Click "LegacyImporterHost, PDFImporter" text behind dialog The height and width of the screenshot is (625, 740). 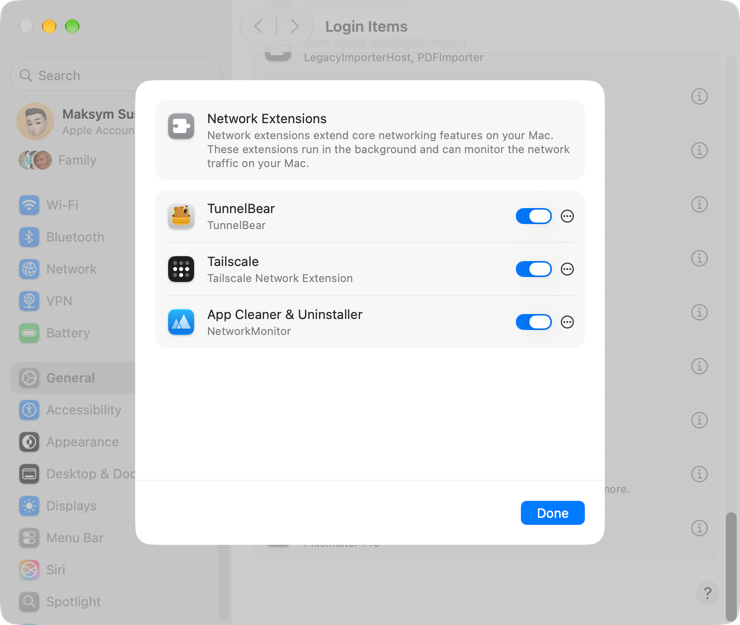[394, 58]
